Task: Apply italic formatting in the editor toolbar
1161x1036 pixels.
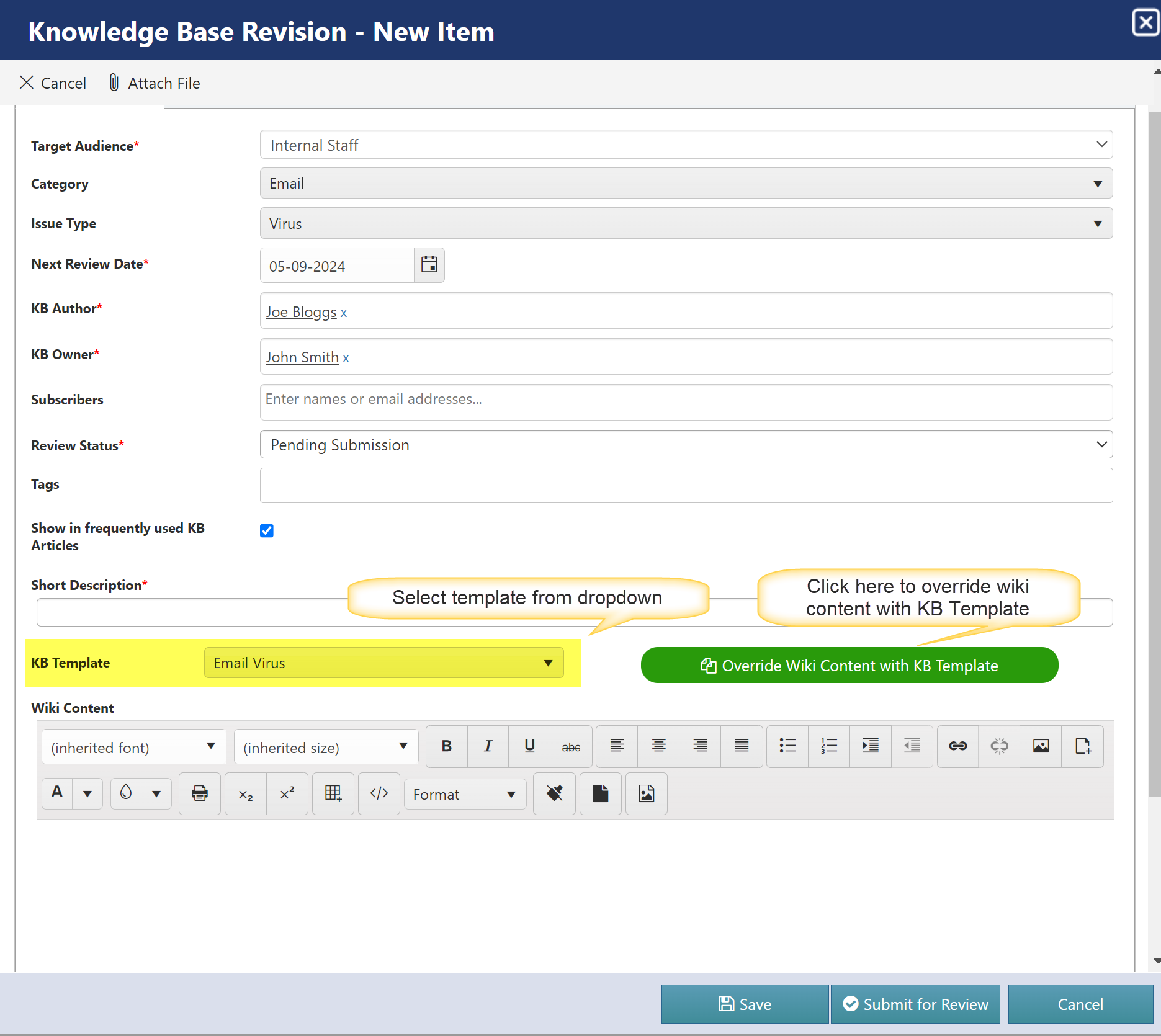Action: (x=488, y=746)
